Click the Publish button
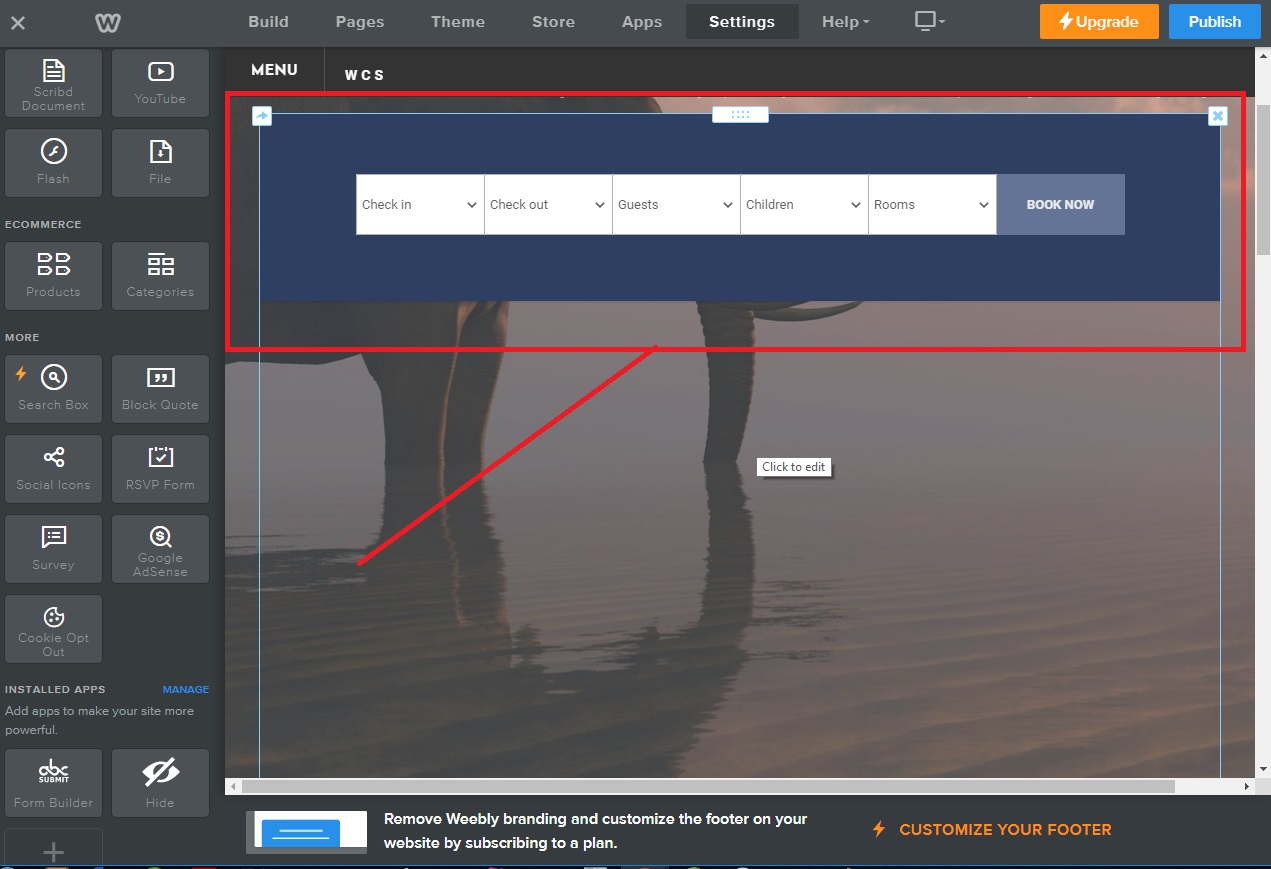This screenshot has width=1271, height=869. coord(1214,21)
